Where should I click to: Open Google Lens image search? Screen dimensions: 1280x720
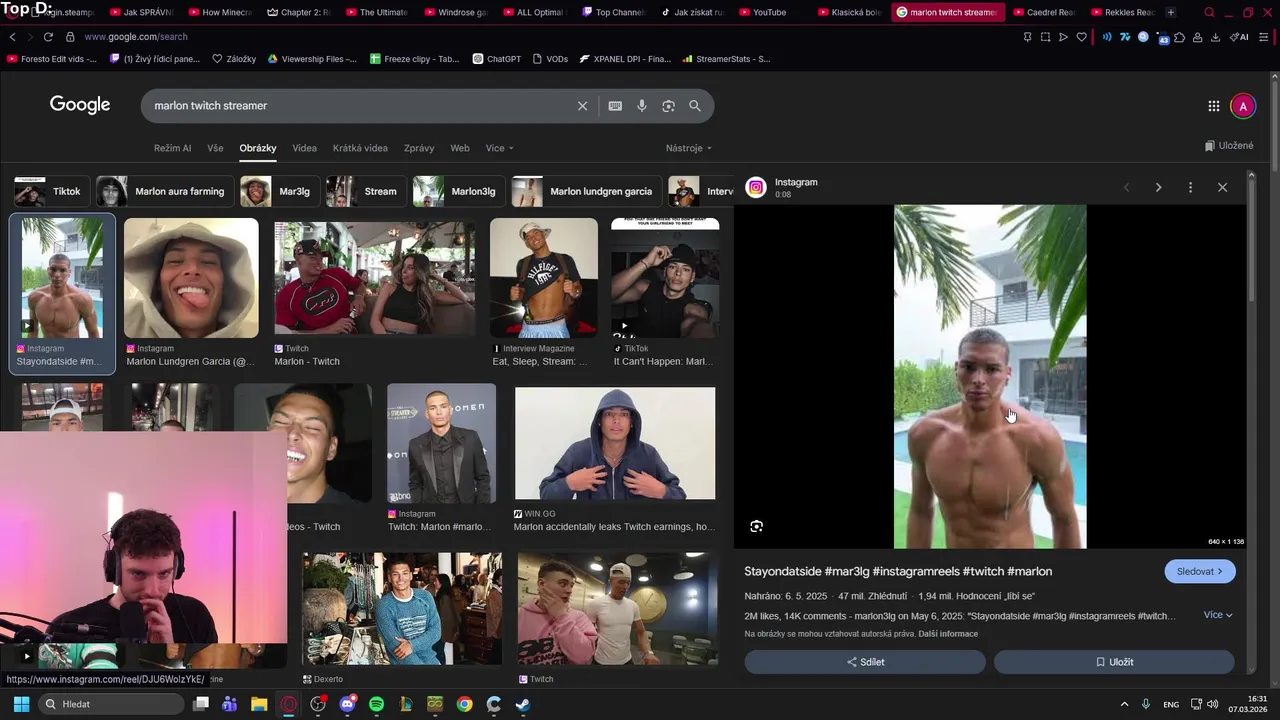(x=668, y=106)
